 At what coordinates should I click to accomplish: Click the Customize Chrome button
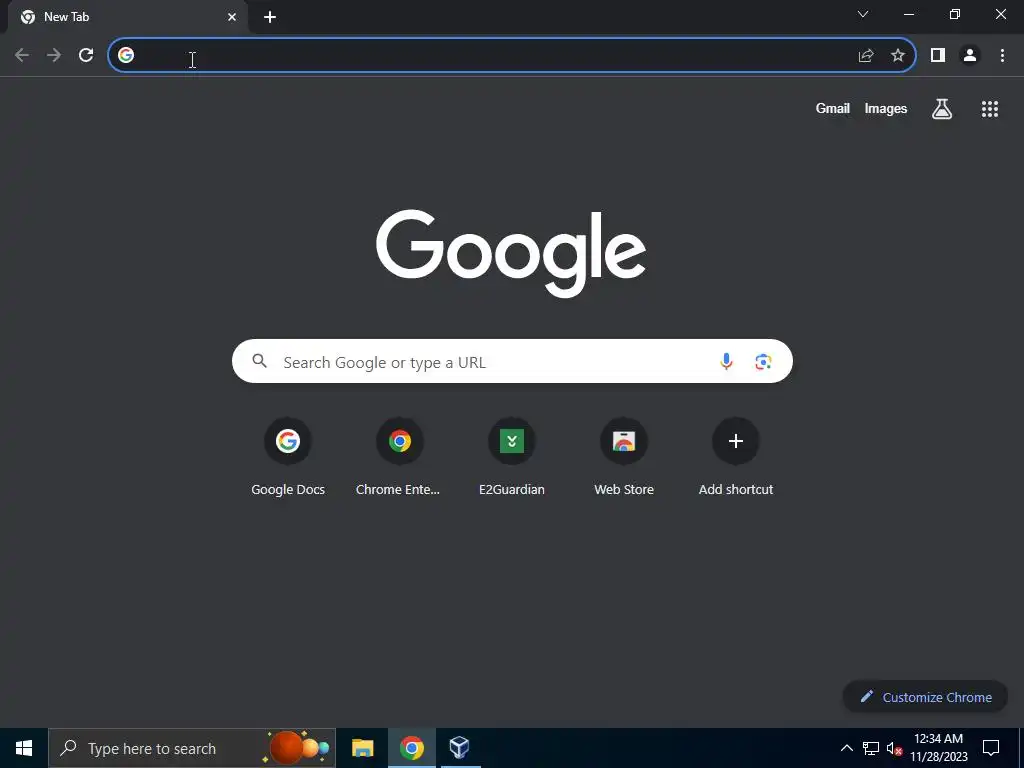pos(925,697)
